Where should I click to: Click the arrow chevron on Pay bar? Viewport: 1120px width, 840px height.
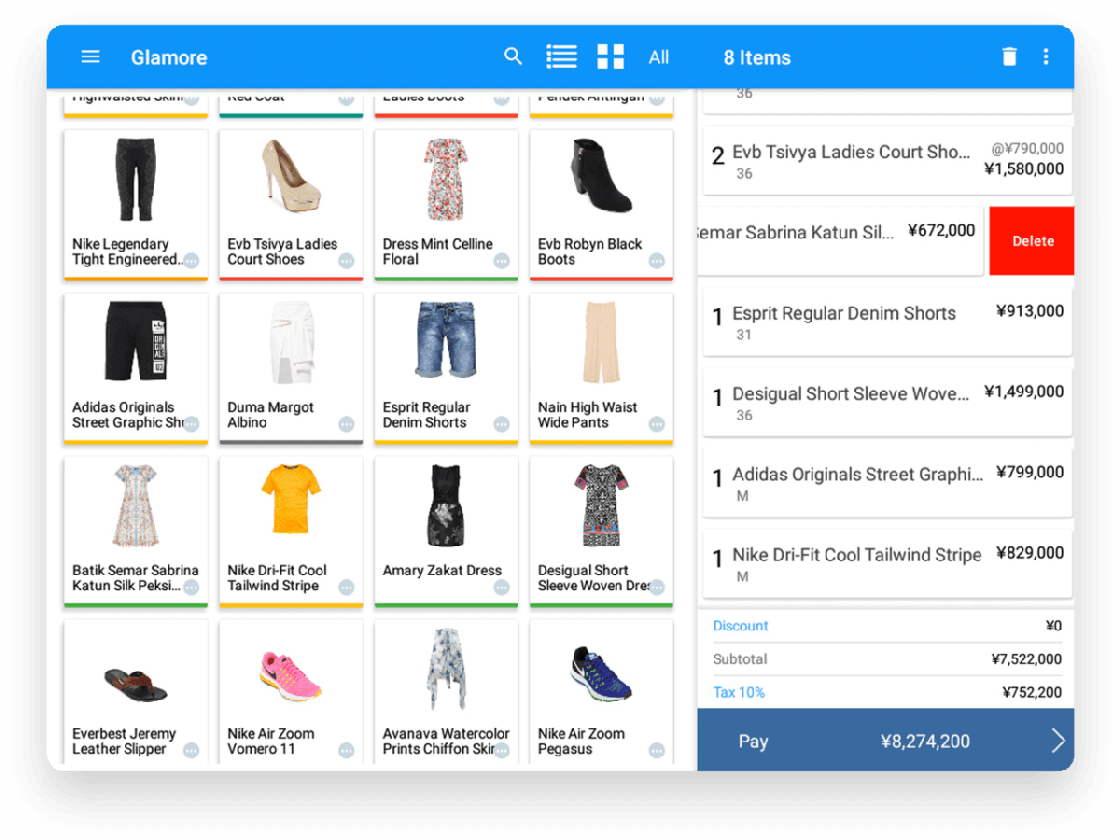1058,741
